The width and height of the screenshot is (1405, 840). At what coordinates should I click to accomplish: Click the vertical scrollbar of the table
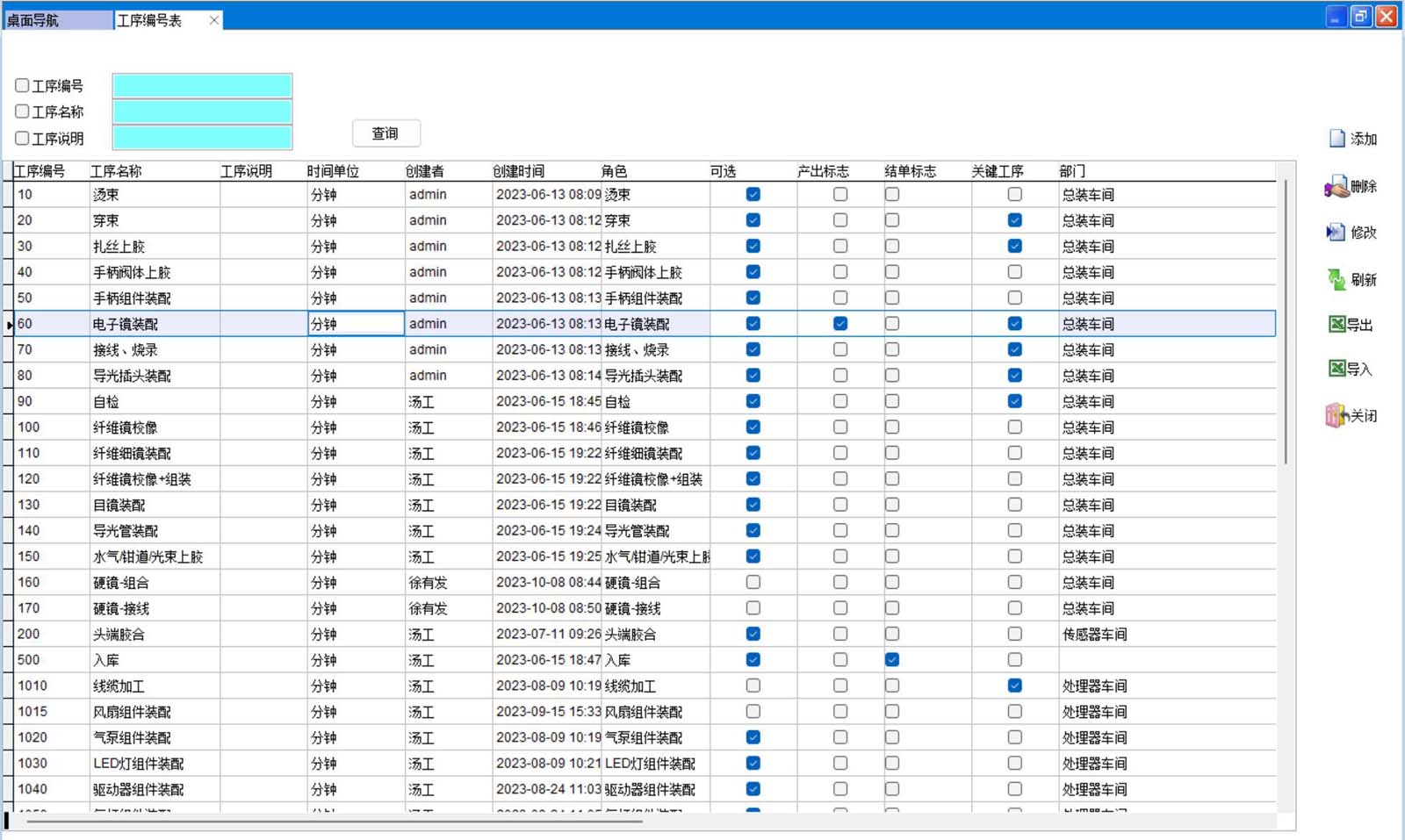click(x=1286, y=351)
